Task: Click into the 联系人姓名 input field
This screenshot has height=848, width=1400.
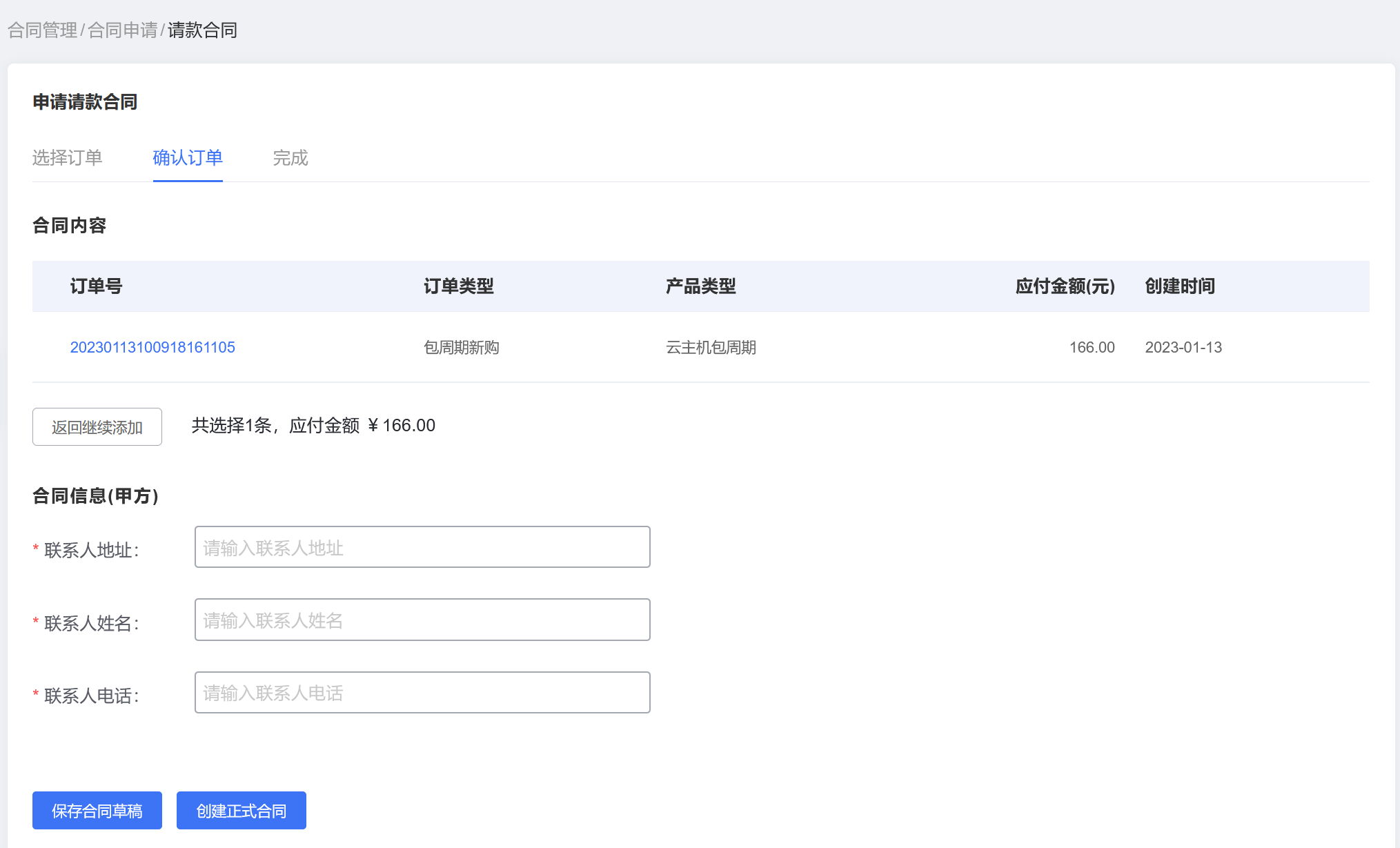Action: 422,620
